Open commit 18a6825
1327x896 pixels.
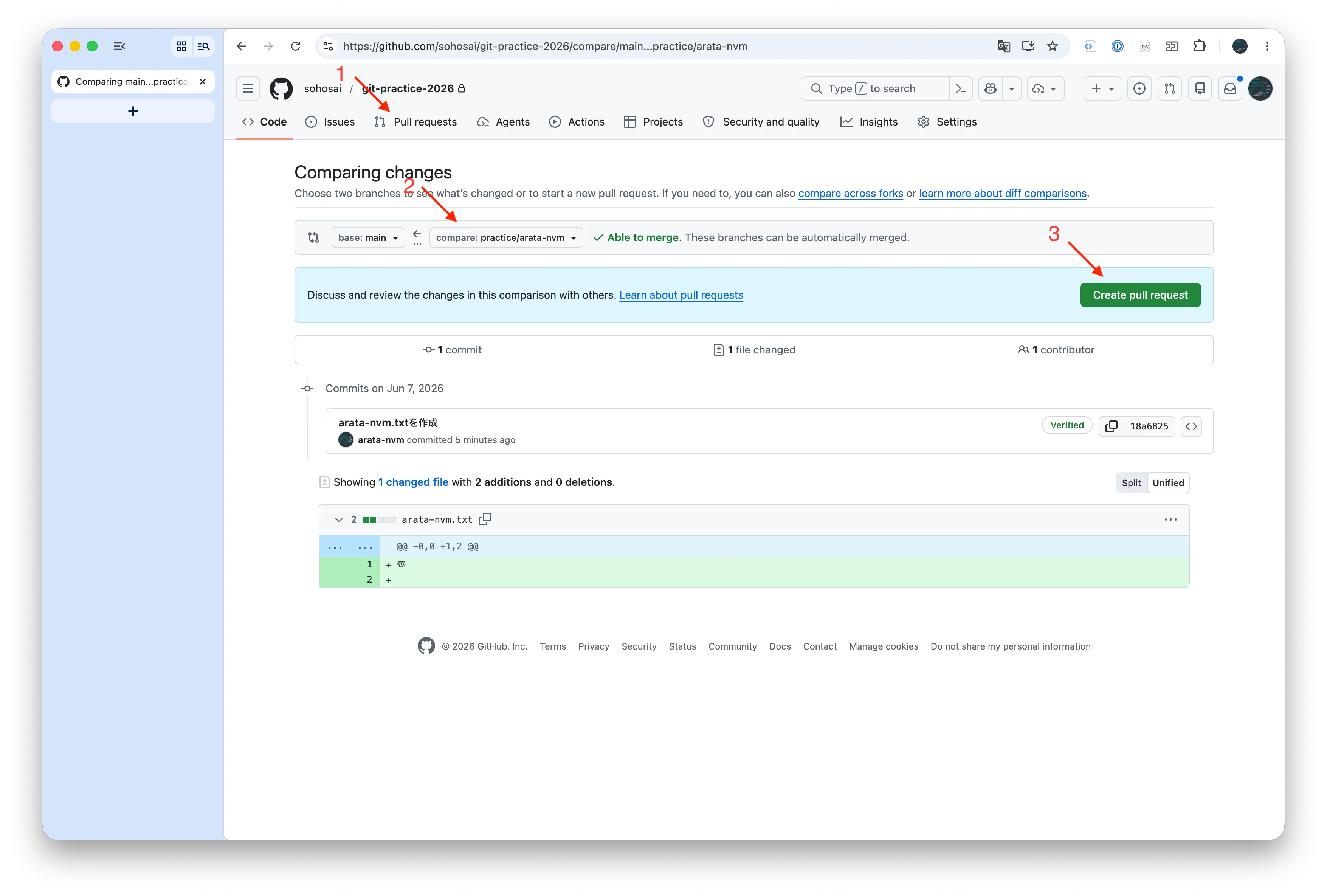tap(1149, 426)
